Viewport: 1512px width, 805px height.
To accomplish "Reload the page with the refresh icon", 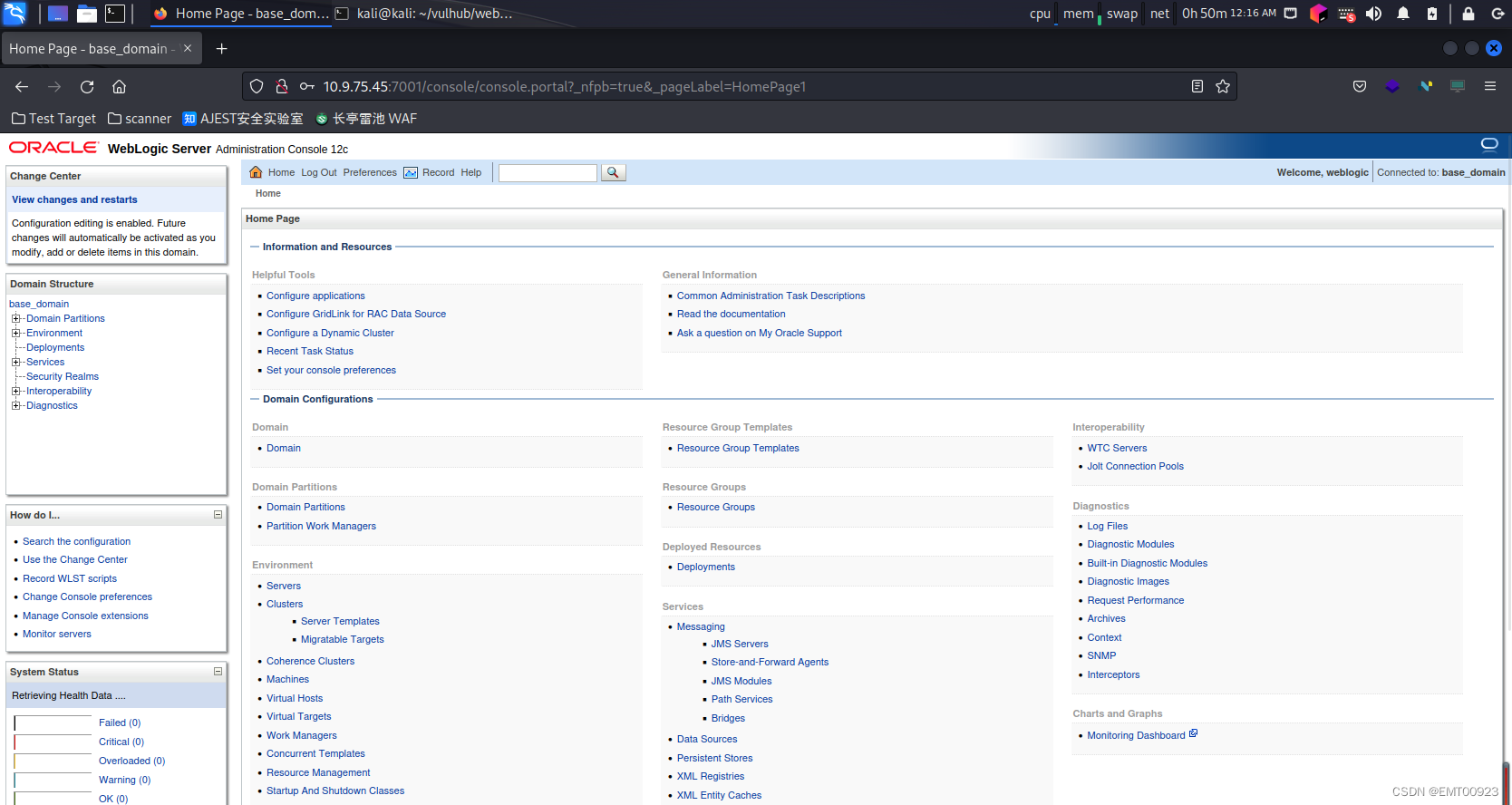I will pyautogui.click(x=87, y=86).
